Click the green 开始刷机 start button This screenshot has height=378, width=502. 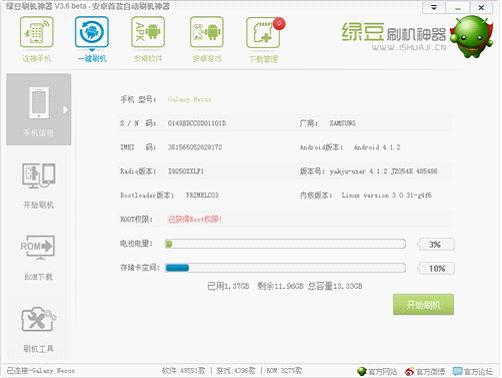423,304
